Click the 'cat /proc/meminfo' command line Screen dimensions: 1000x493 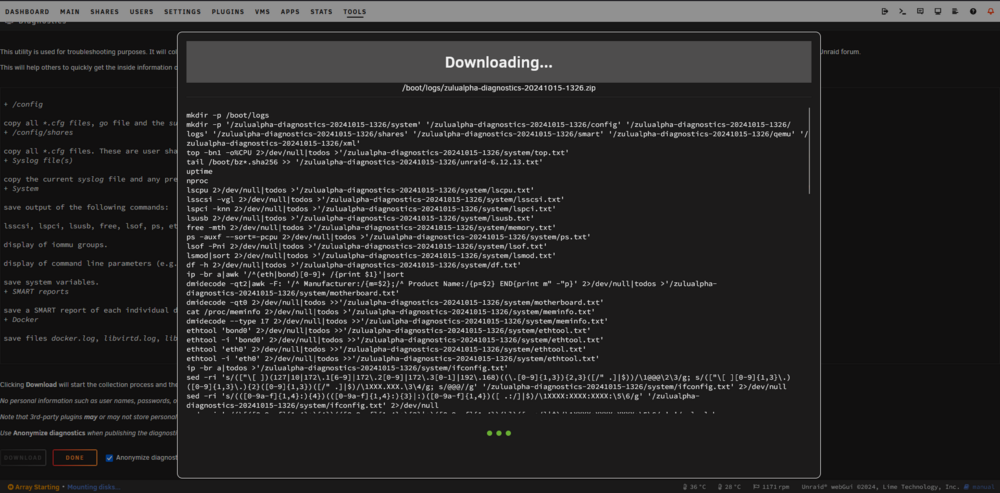390,311
